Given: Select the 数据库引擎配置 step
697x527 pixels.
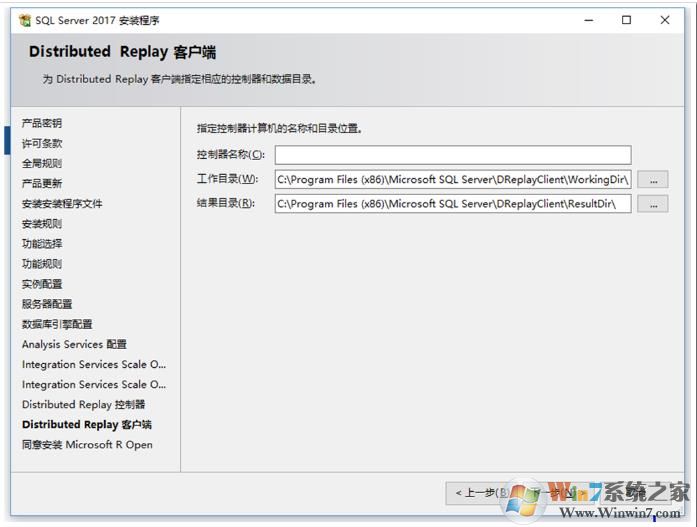Looking at the screenshot, I should coord(57,324).
